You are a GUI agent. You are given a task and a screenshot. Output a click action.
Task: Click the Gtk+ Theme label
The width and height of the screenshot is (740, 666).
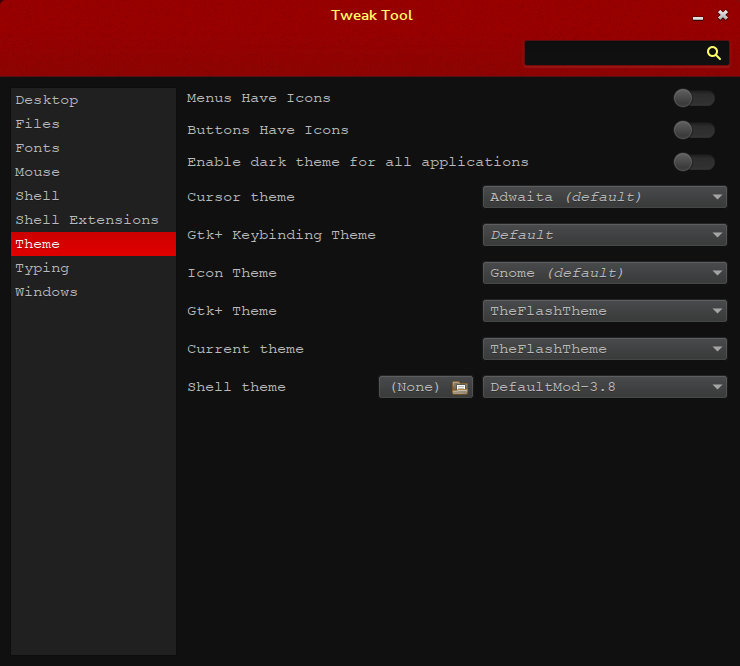coord(232,311)
